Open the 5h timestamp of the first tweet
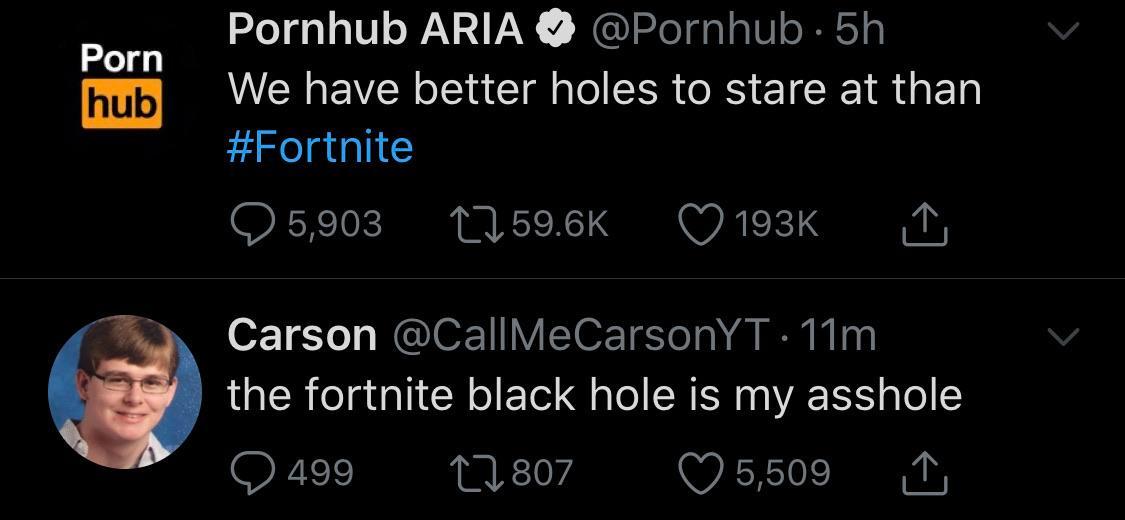Image resolution: width=1125 pixels, height=520 pixels. (860, 31)
